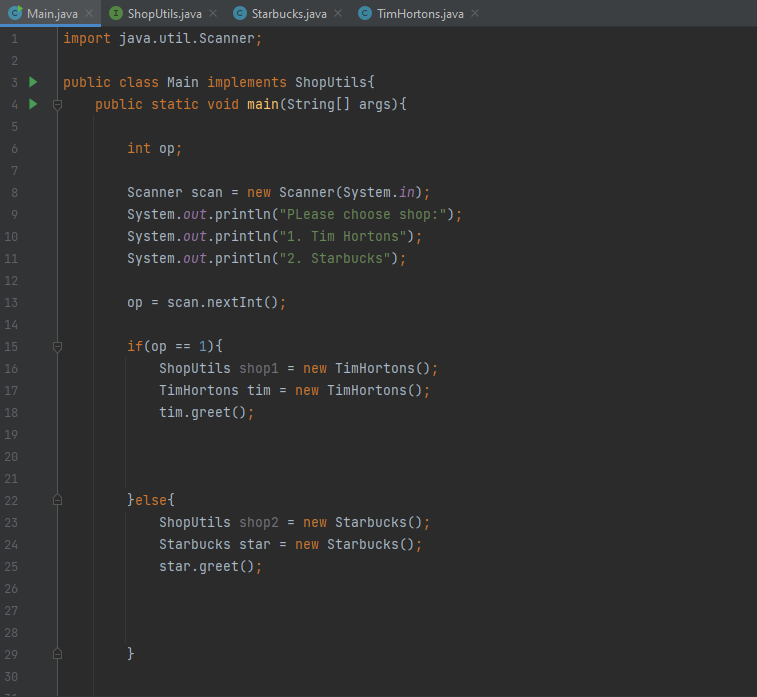Click line number 13 in the gutter
The height and width of the screenshot is (697, 757).
[11, 303]
